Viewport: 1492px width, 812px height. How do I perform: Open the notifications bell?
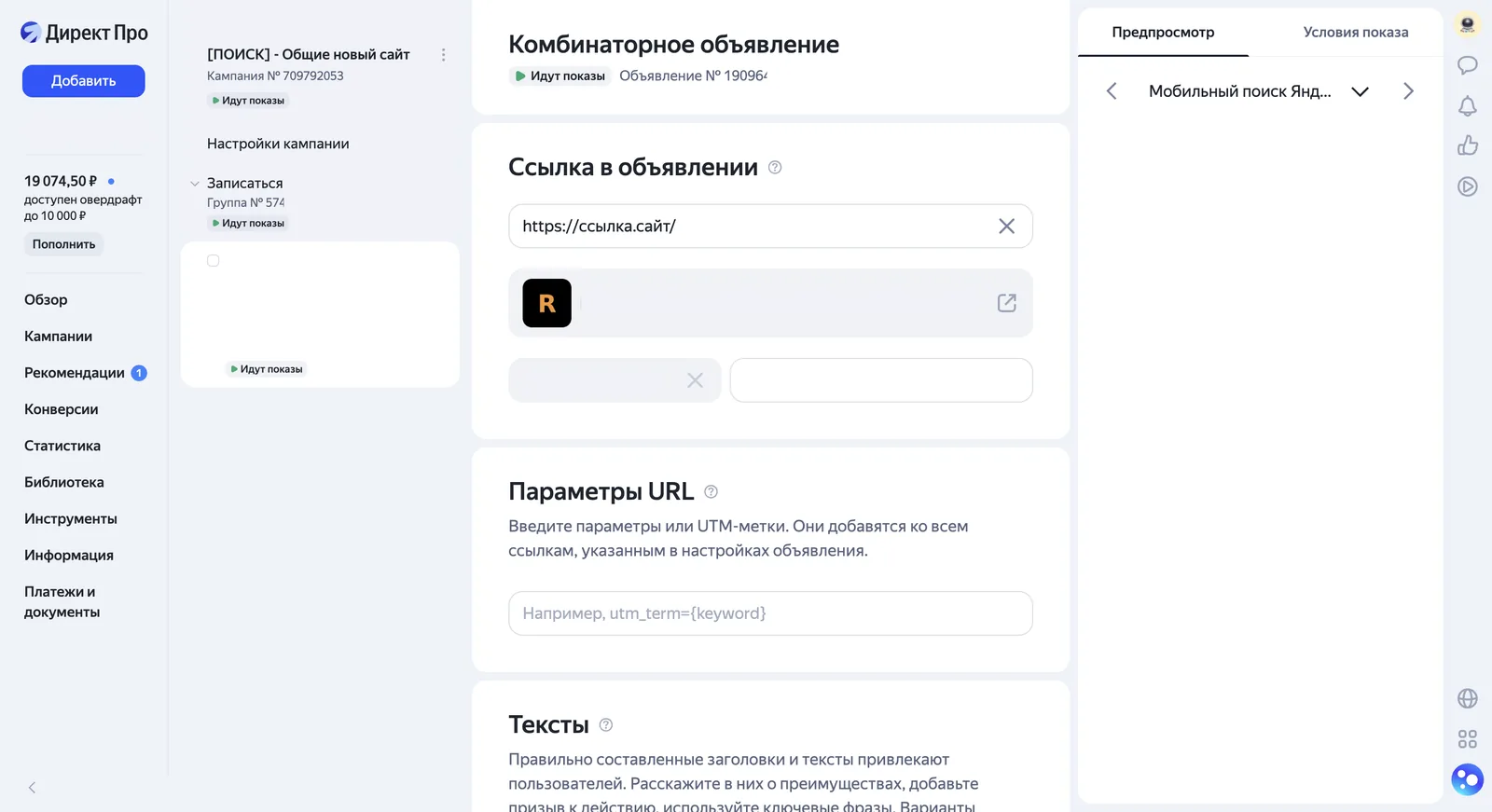tap(1468, 106)
